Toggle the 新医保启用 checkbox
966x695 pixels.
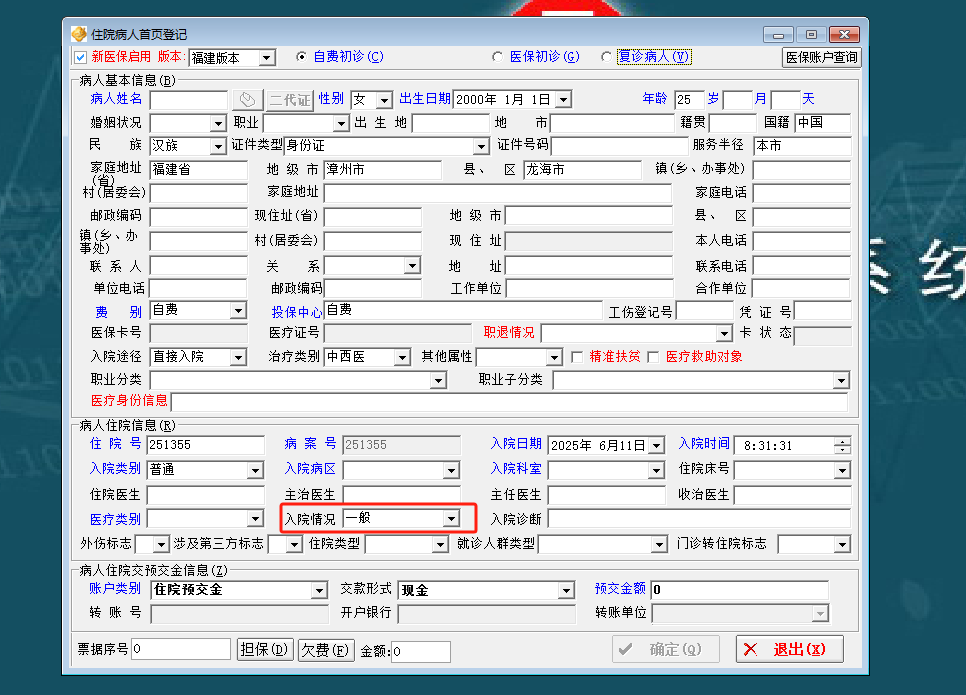[x=80, y=57]
